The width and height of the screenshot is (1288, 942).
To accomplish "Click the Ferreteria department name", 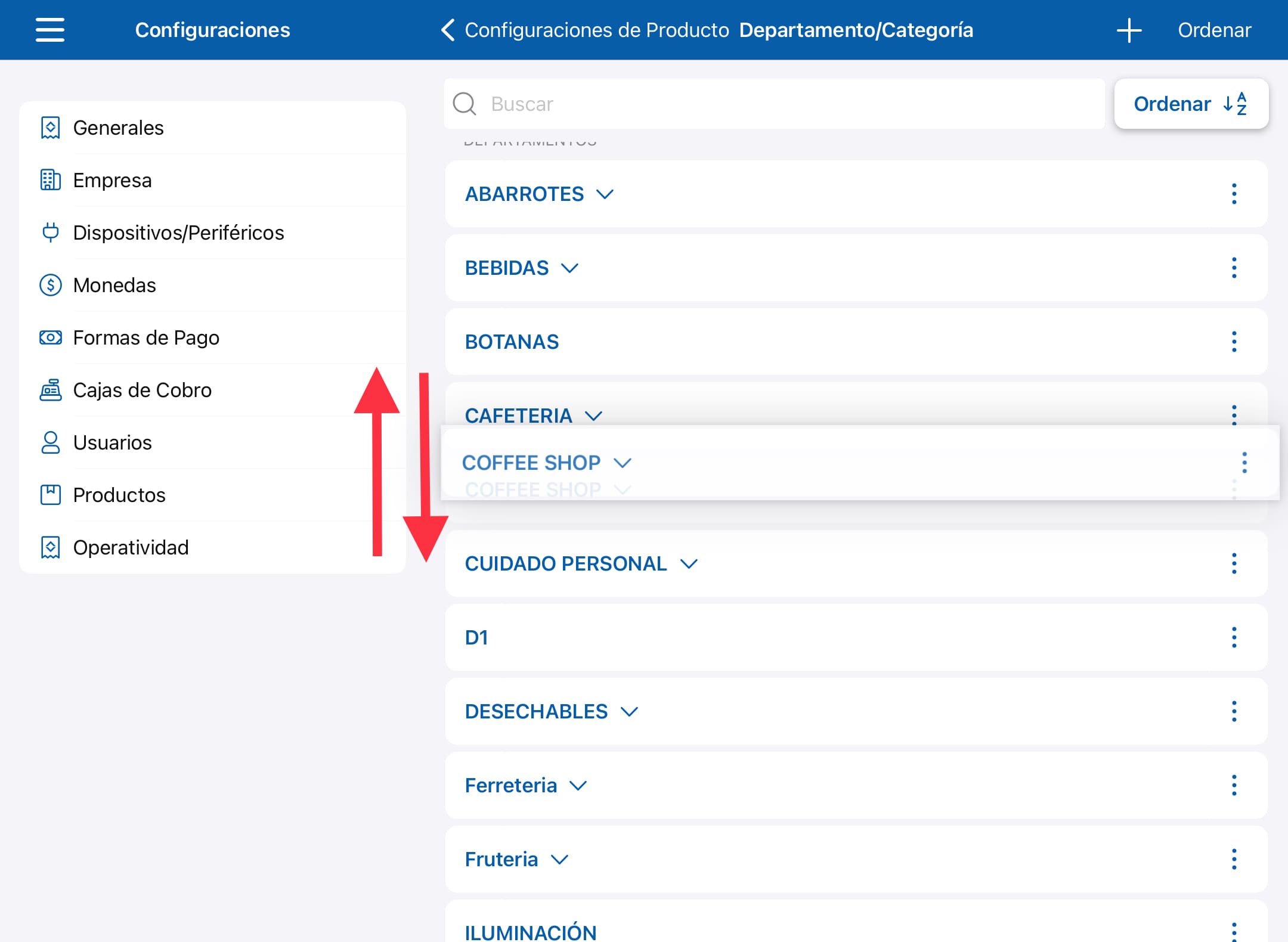I will pyautogui.click(x=511, y=786).
